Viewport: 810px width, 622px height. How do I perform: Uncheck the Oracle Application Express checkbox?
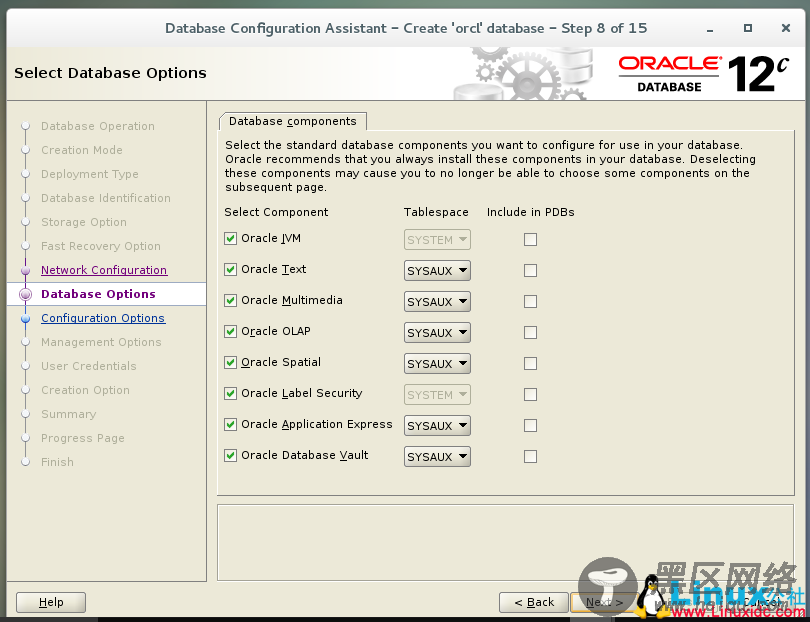point(230,425)
